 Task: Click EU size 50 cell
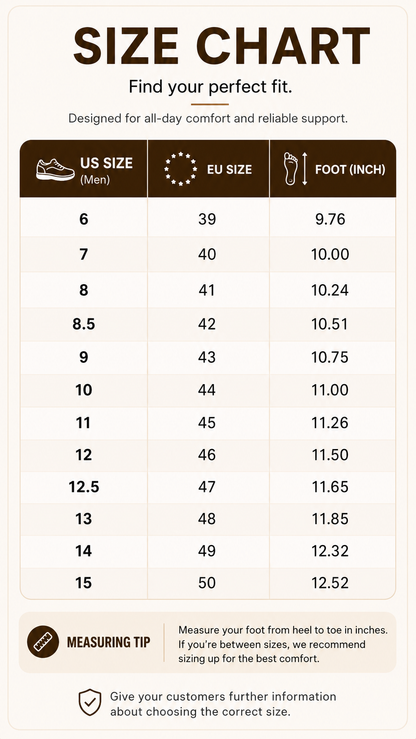[207, 583]
